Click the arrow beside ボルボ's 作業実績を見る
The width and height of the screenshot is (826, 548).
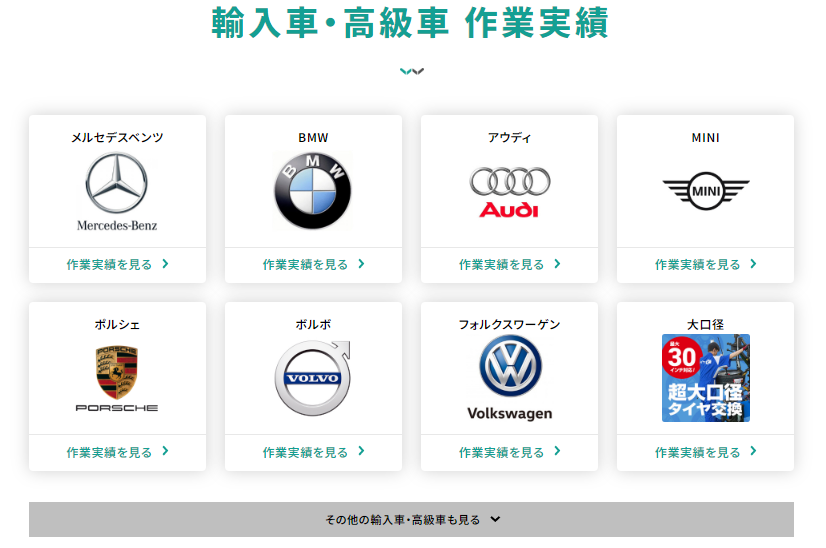pos(361,452)
